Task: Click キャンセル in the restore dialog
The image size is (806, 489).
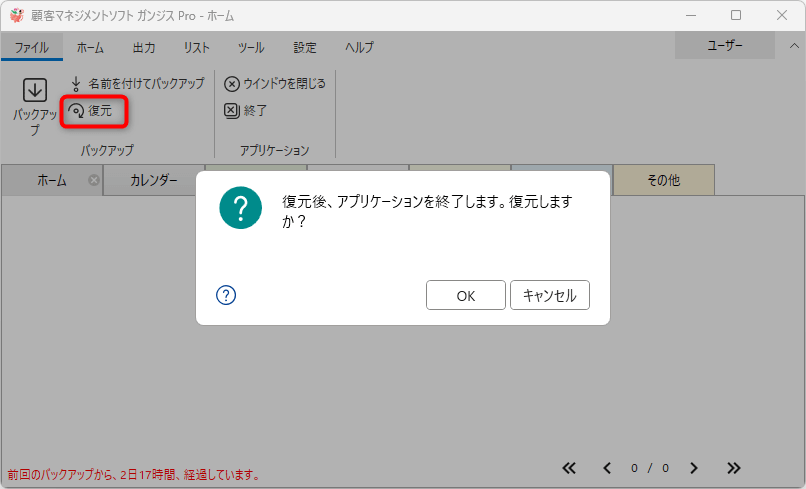Action: point(549,295)
